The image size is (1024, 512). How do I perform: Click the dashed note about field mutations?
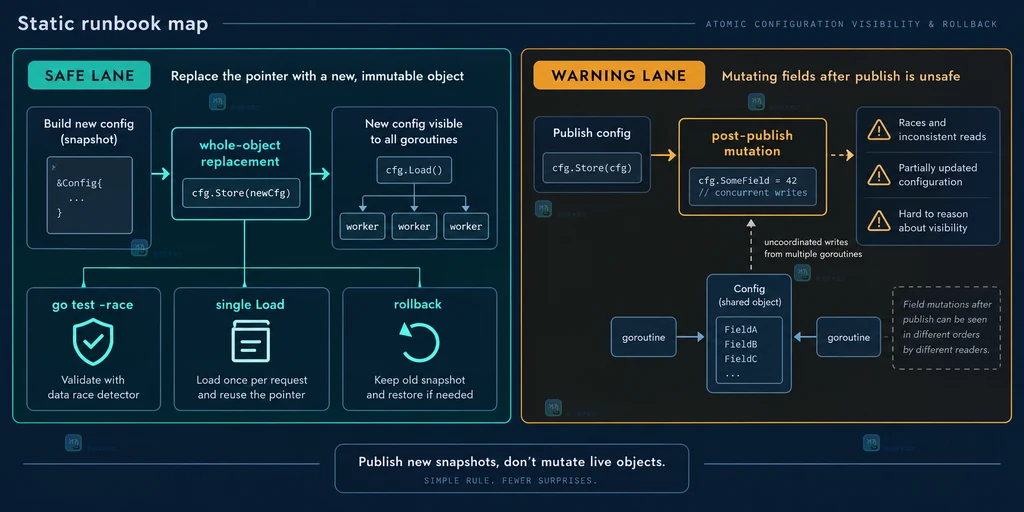[946, 328]
